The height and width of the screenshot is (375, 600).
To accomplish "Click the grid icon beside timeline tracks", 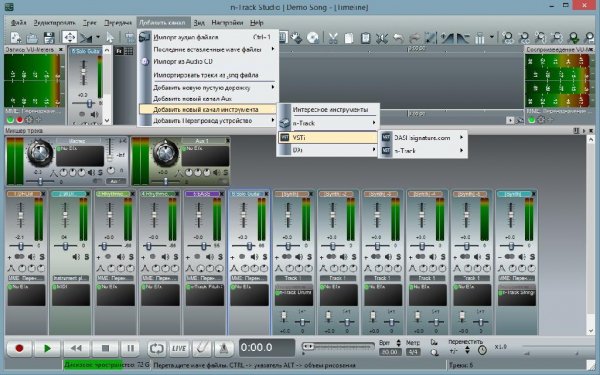I will point(129,51).
